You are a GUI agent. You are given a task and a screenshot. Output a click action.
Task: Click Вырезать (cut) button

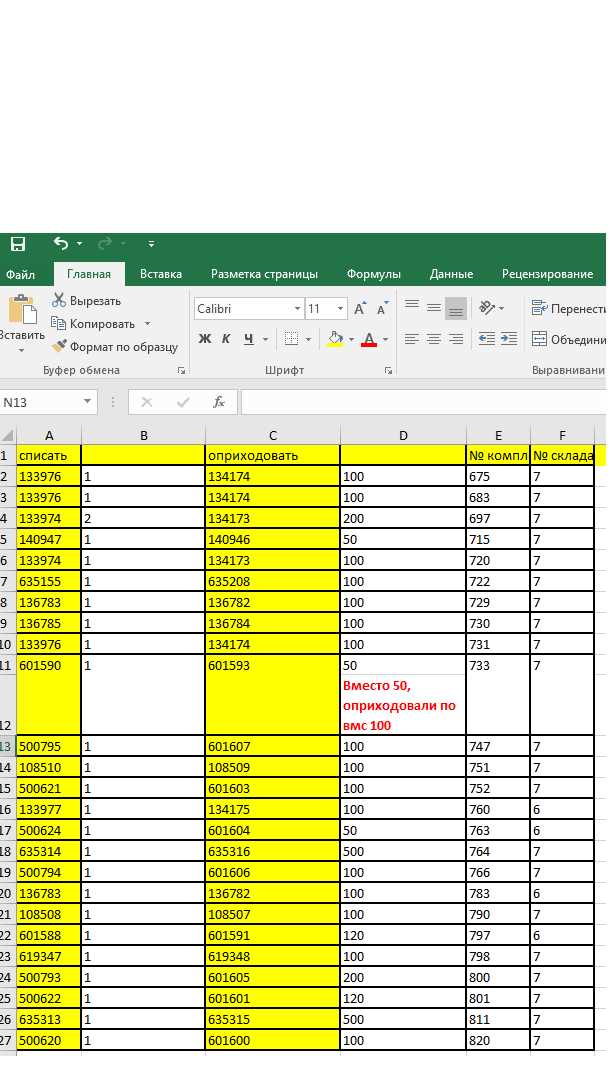coord(86,301)
